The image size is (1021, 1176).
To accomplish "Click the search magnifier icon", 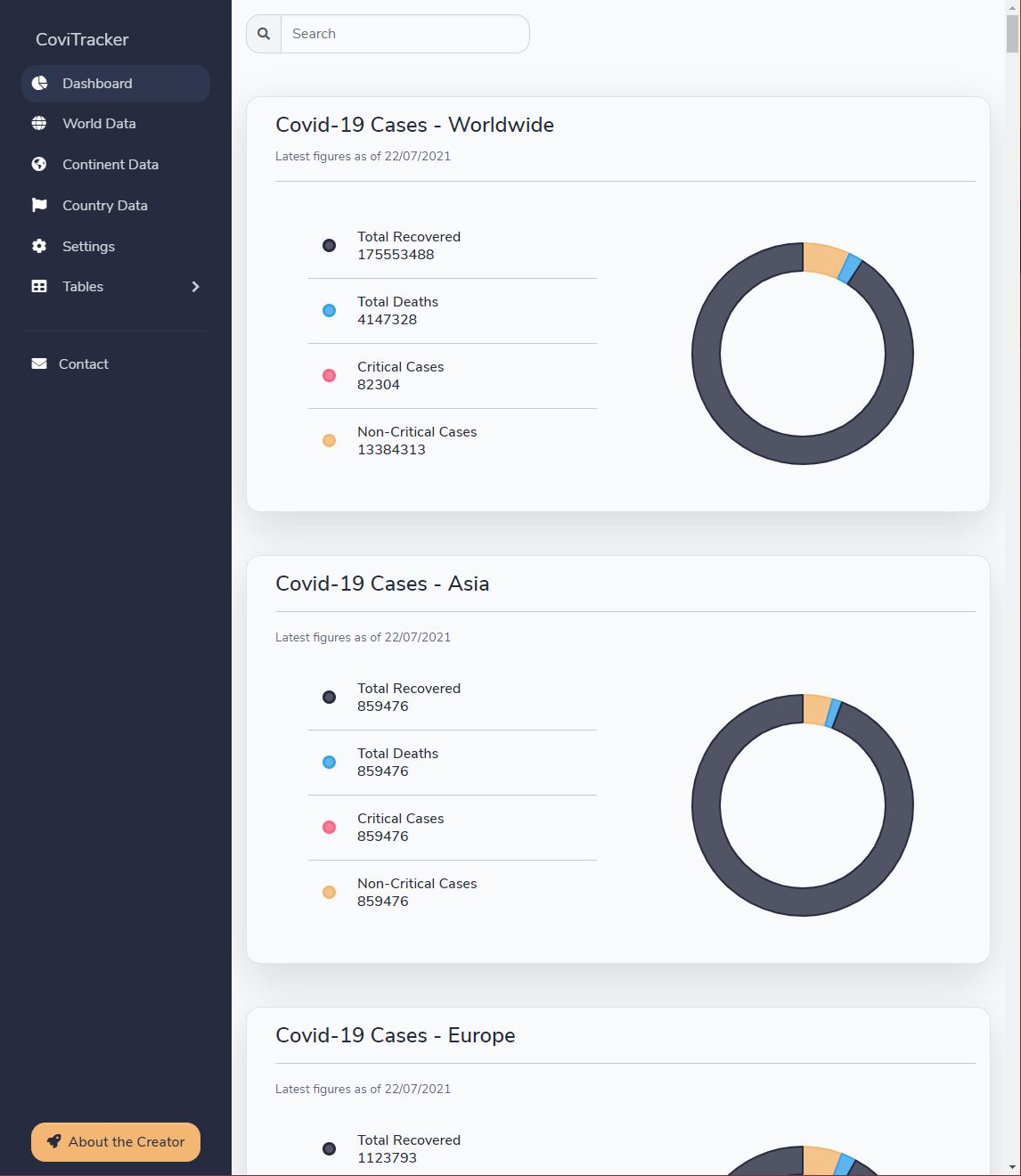I will (x=264, y=34).
